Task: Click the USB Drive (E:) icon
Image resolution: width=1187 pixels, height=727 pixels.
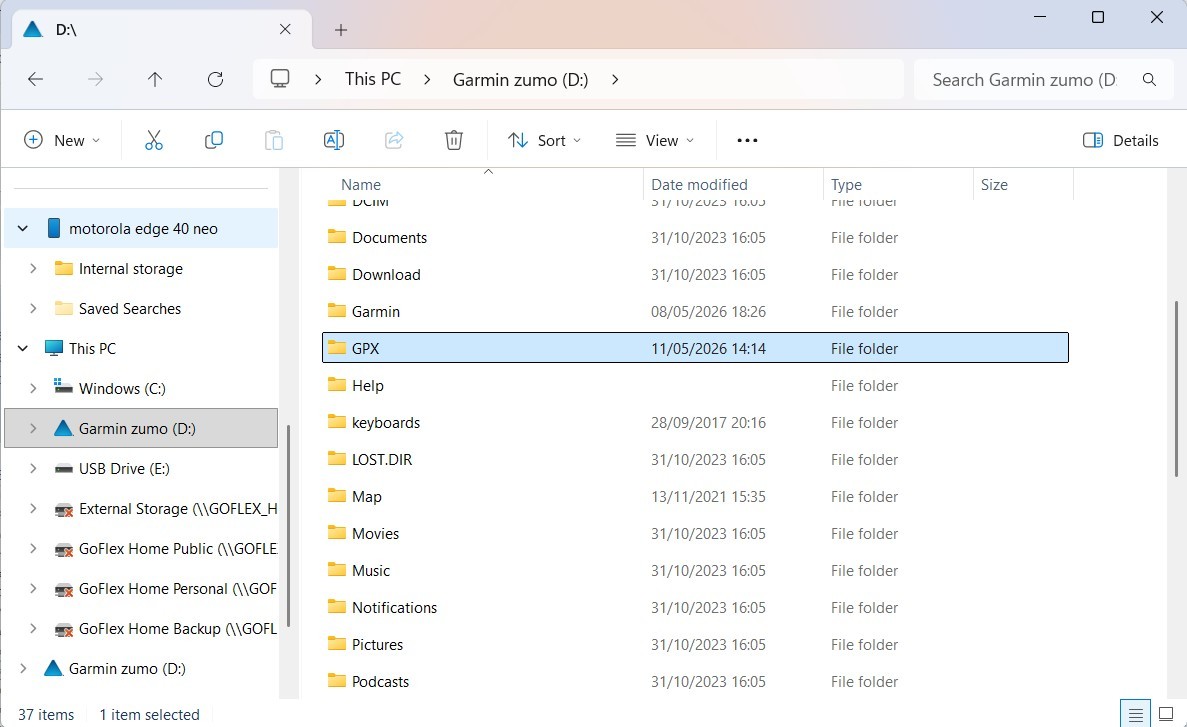Action: (64, 469)
